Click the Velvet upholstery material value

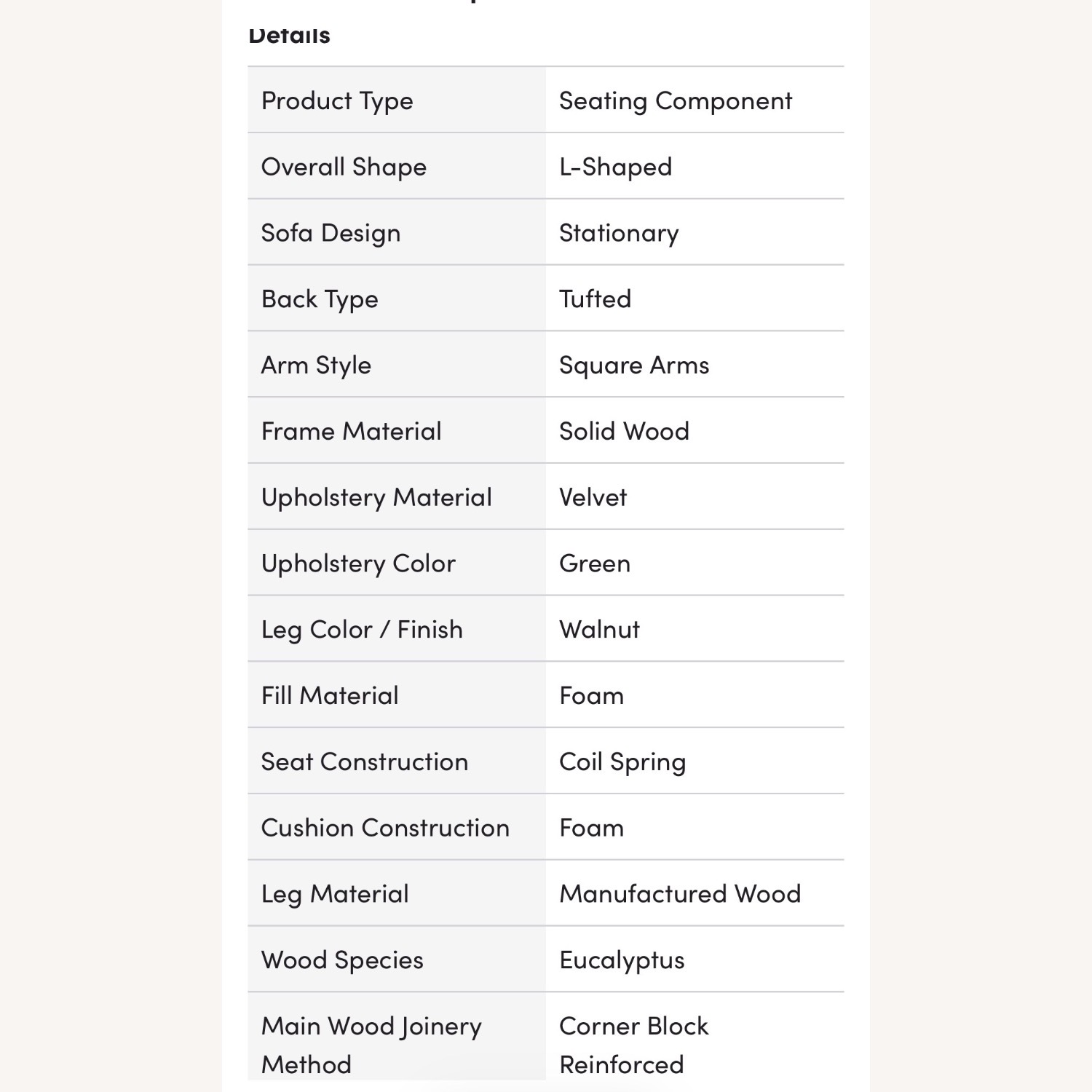click(x=593, y=497)
